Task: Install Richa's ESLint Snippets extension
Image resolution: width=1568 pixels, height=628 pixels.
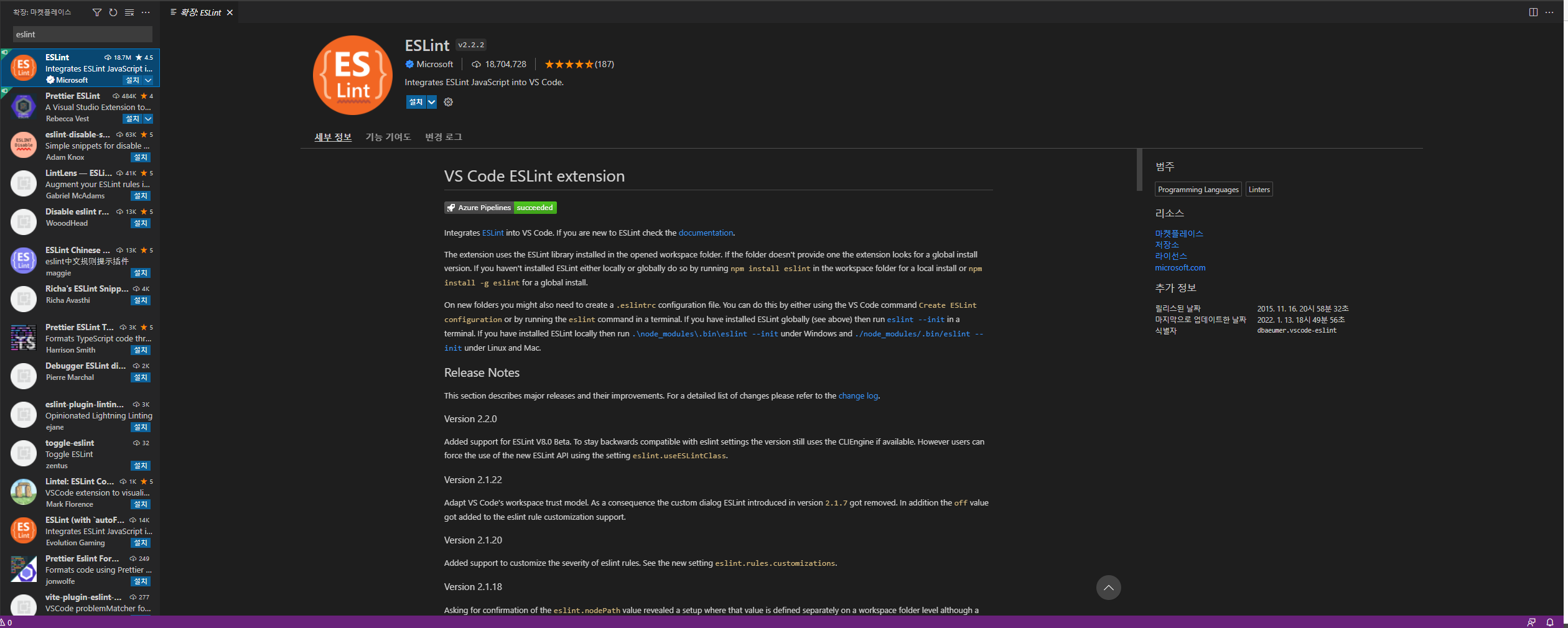Action: (x=141, y=300)
